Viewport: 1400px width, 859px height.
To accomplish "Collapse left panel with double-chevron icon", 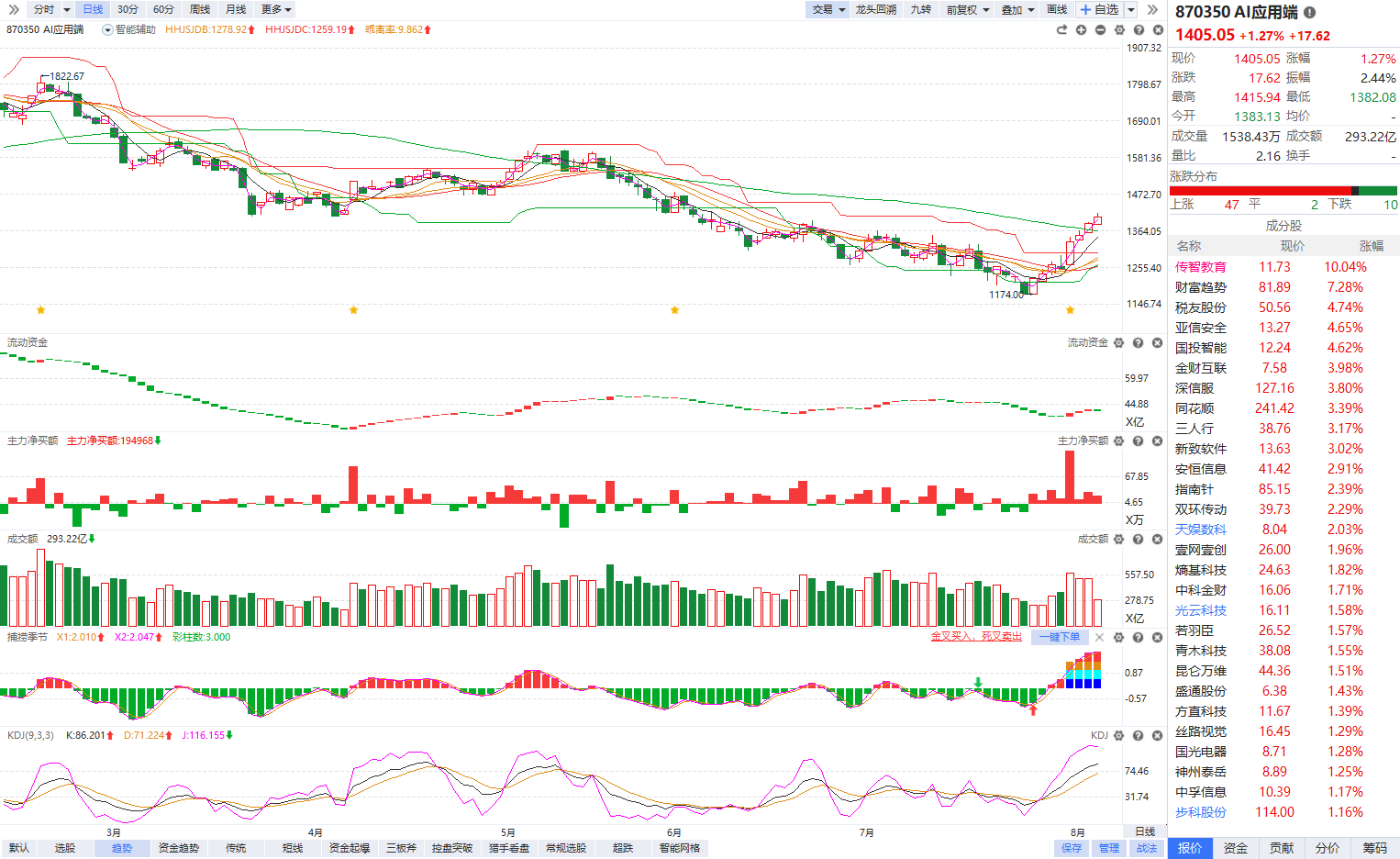I will (x=13, y=9).
